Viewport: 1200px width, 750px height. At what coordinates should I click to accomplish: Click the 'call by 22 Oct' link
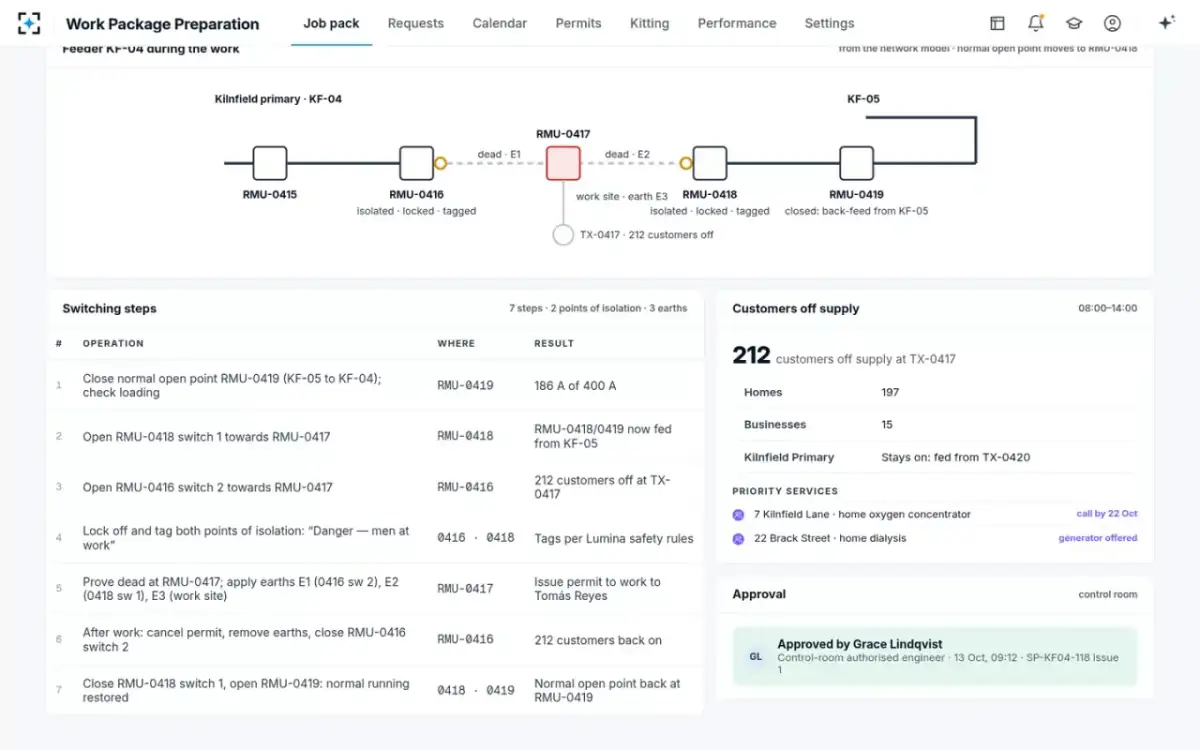pos(1107,514)
